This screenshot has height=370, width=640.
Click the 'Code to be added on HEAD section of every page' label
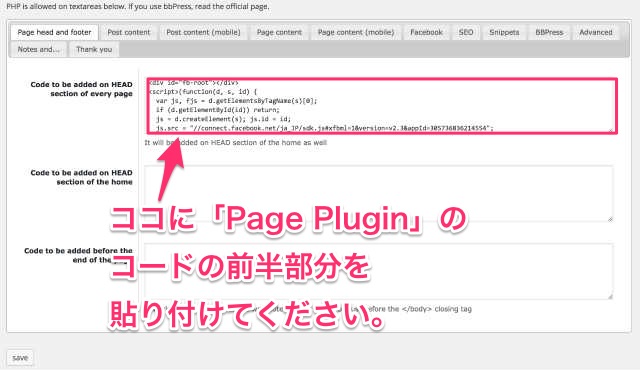(x=81, y=89)
